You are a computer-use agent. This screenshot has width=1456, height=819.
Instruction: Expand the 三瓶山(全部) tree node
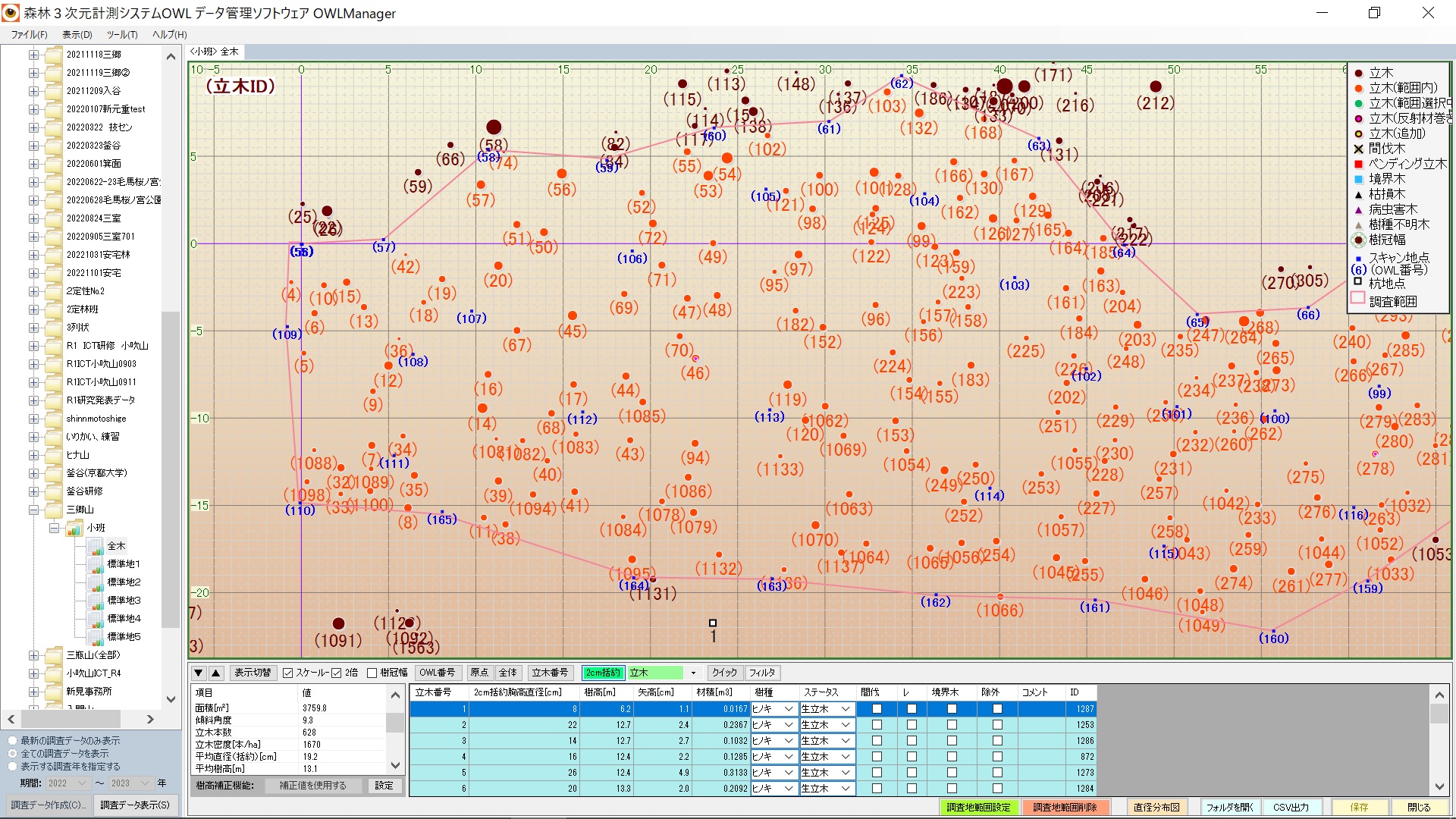click(33, 655)
